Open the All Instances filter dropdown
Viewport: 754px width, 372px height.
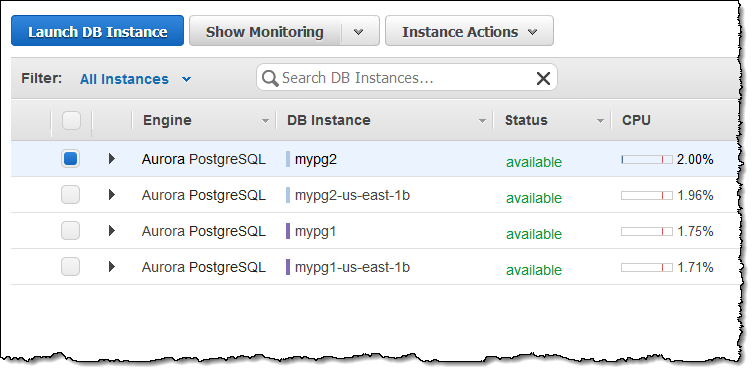click(136, 79)
